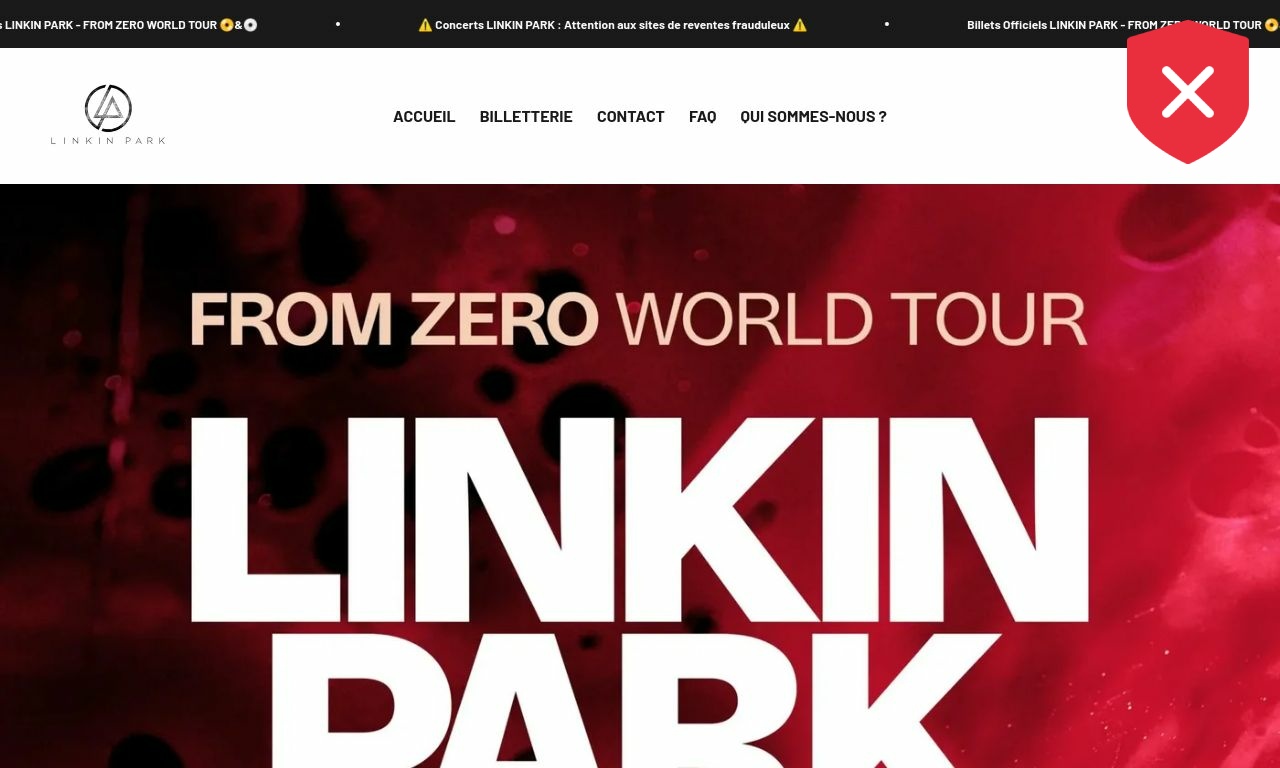This screenshot has width=1280, height=768.
Task: Click the "Billets Officiels LINKIN PARK" announcement
Action: 1043,25
